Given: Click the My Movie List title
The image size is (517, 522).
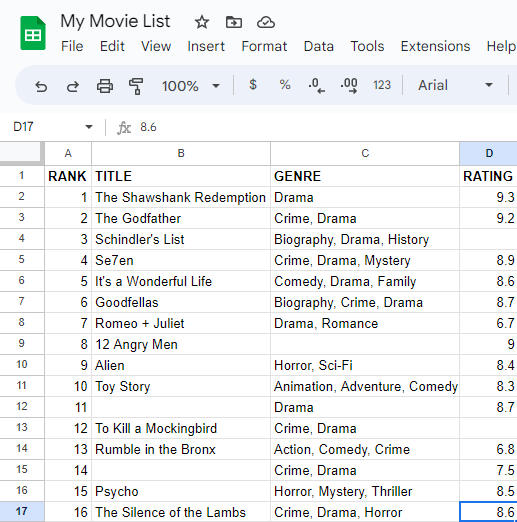Looking at the screenshot, I should (x=115, y=21).
